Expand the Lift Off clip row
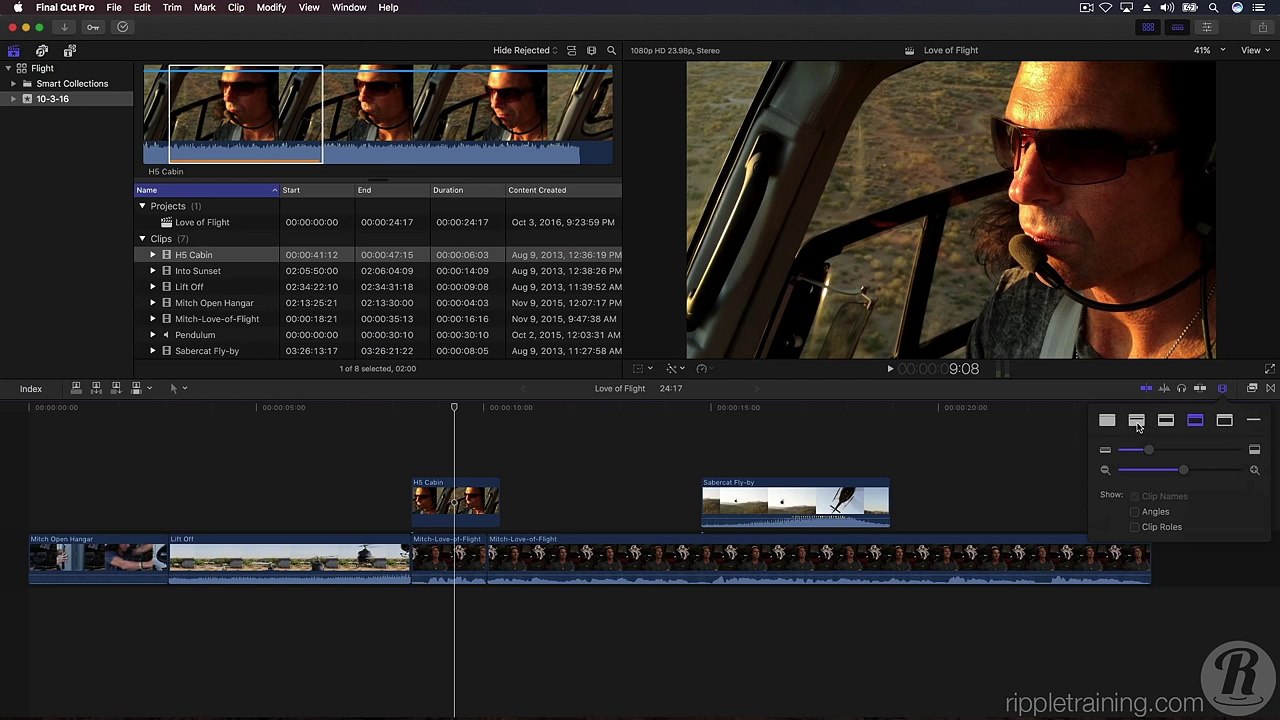The height and width of the screenshot is (720, 1280). pos(153,287)
